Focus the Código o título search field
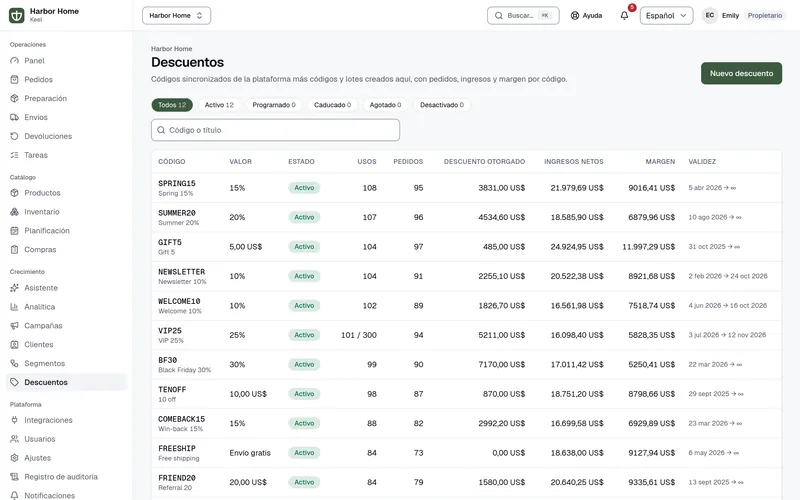Image resolution: width=800 pixels, height=500 pixels. (276, 130)
